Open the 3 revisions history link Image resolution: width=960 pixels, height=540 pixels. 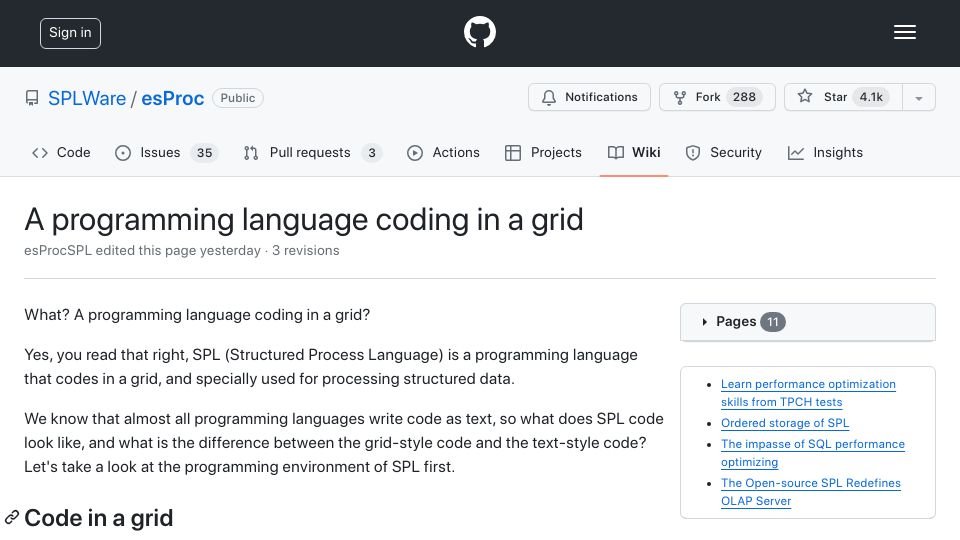coord(306,251)
